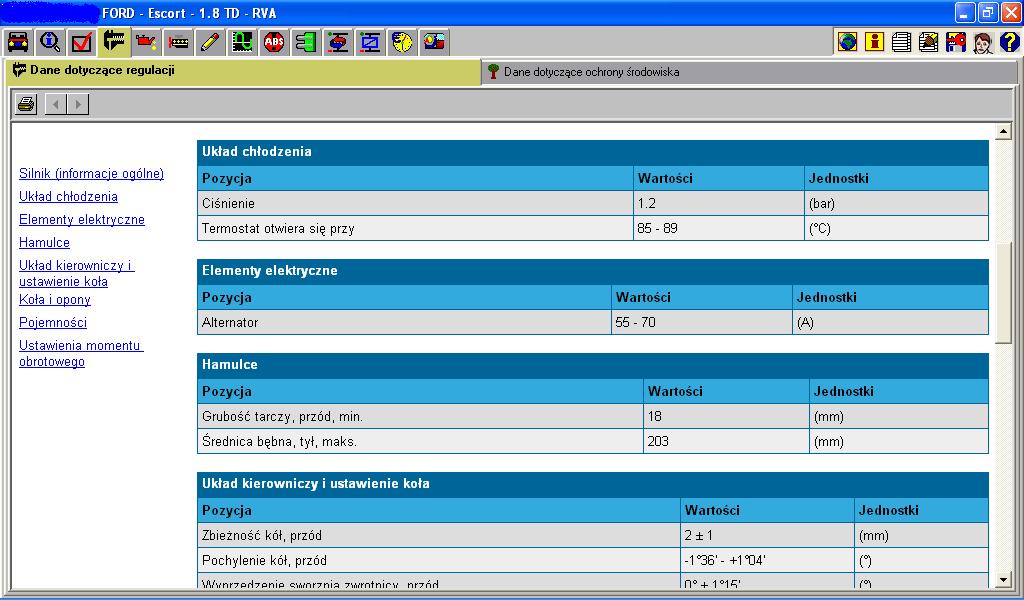Open the ABS brake system icon
The width and height of the screenshot is (1024, 600).
point(274,42)
